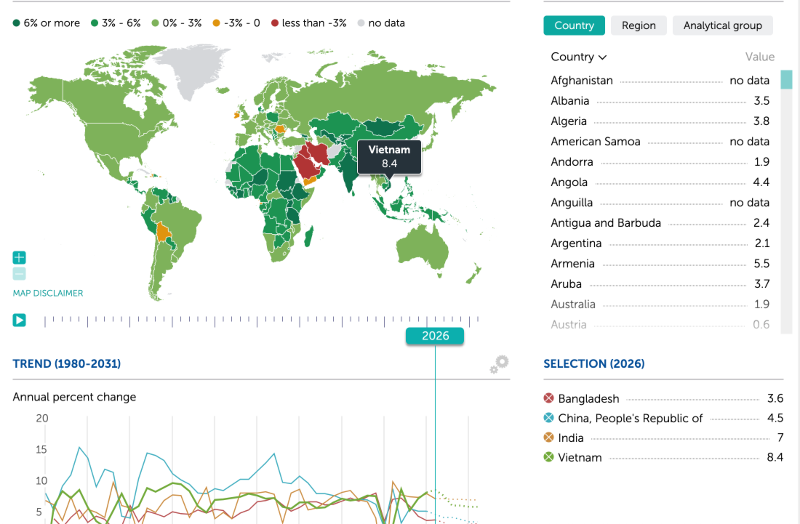Select Albania in the country list
Image resolution: width=800 pixels, height=524 pixels.
[660, 101]
